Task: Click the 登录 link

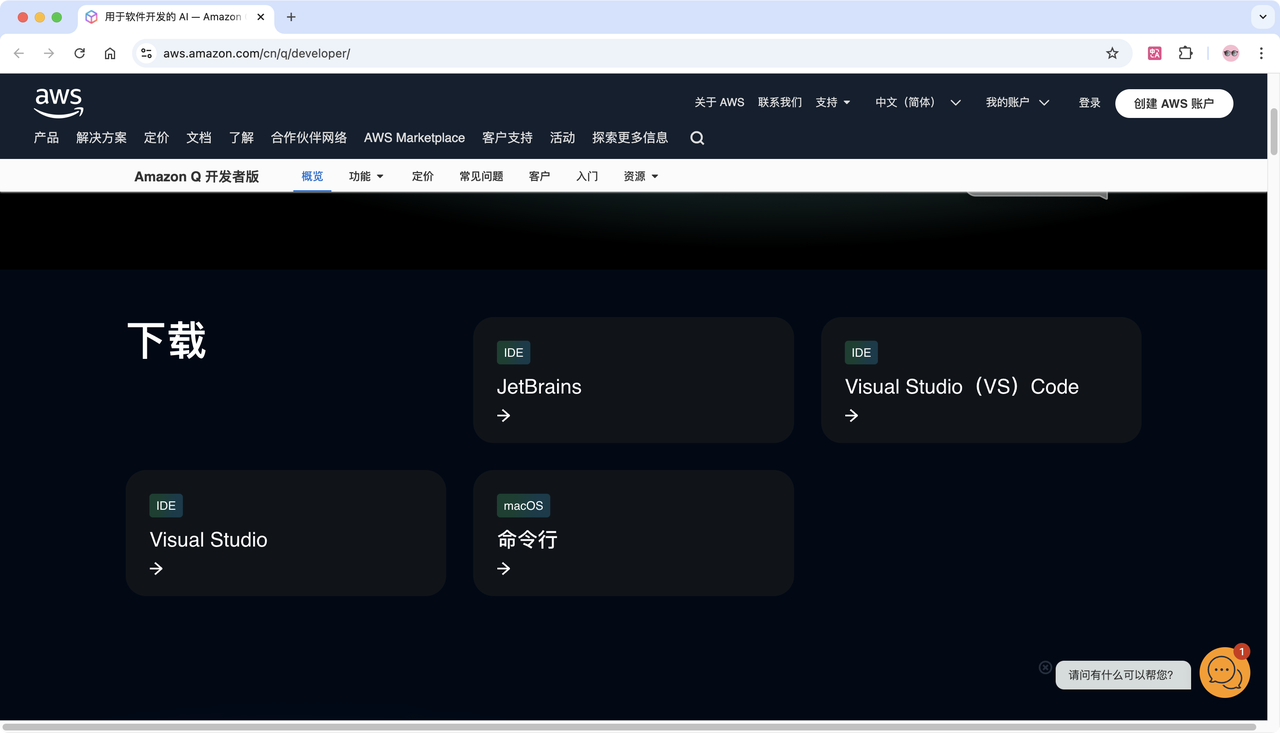Action: (1090, 102)
